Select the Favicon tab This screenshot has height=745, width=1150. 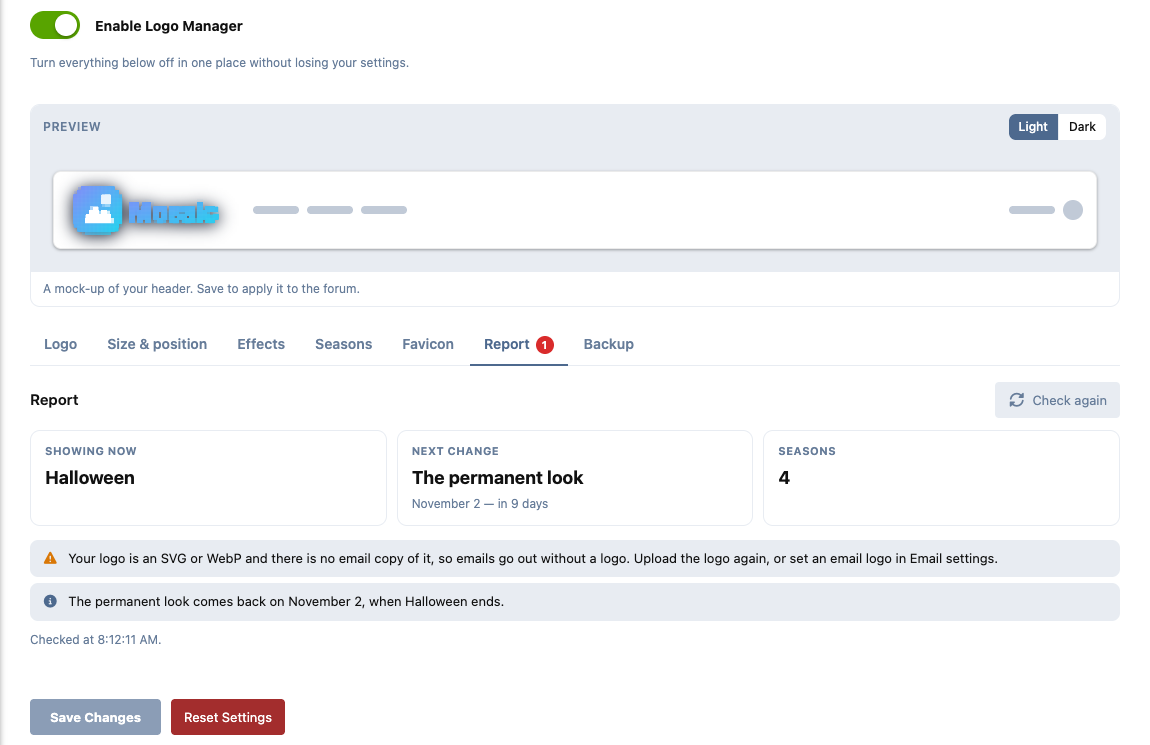pos(428,345)
